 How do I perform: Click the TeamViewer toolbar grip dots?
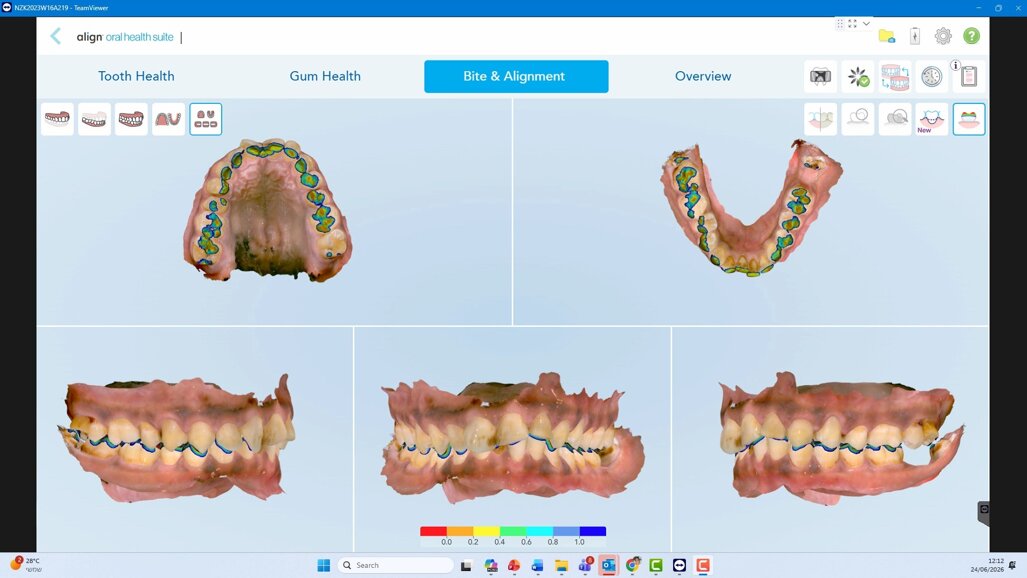(840, 24)
